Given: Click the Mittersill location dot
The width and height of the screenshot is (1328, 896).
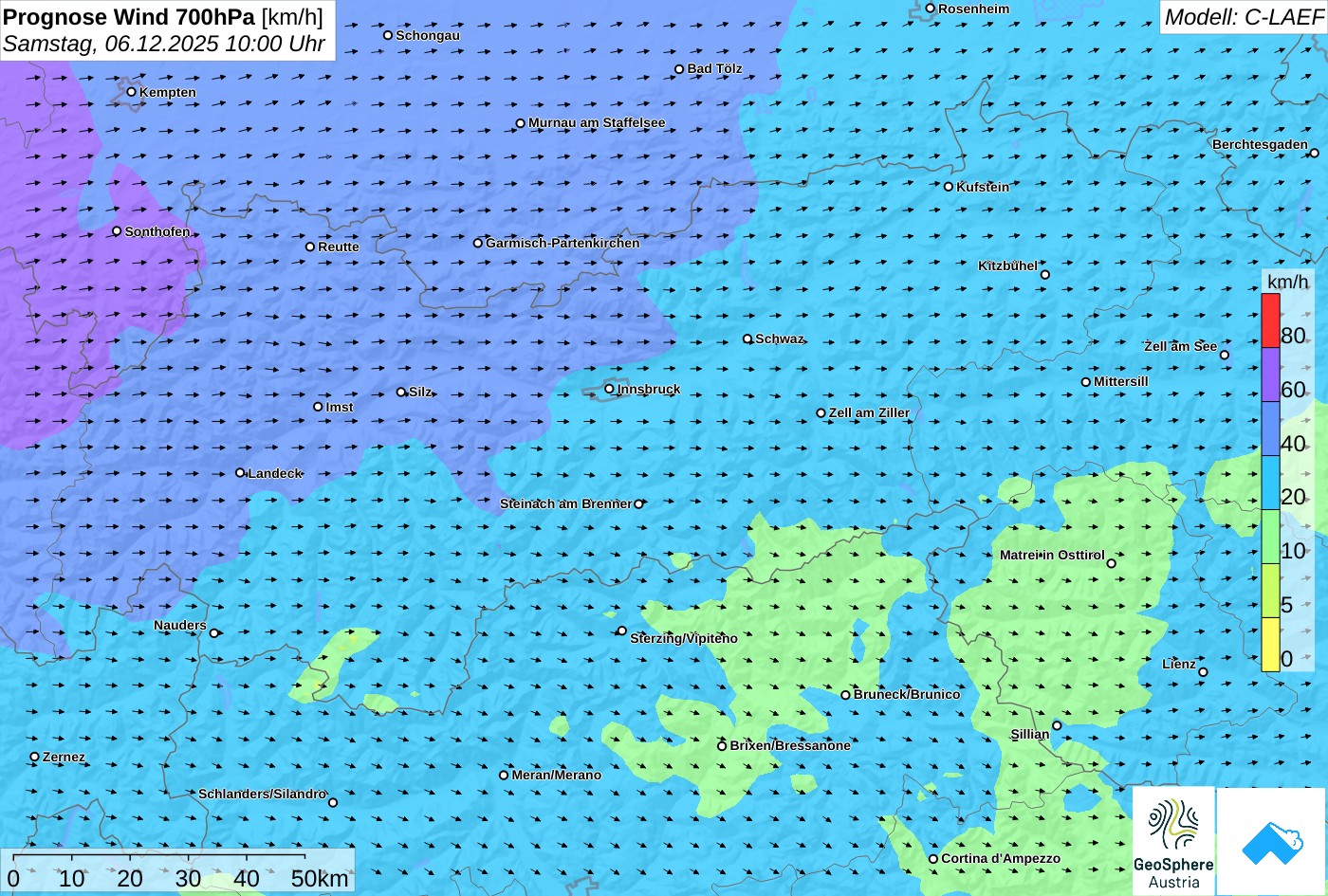Looking at the screenshot, I should point(1086,382).
